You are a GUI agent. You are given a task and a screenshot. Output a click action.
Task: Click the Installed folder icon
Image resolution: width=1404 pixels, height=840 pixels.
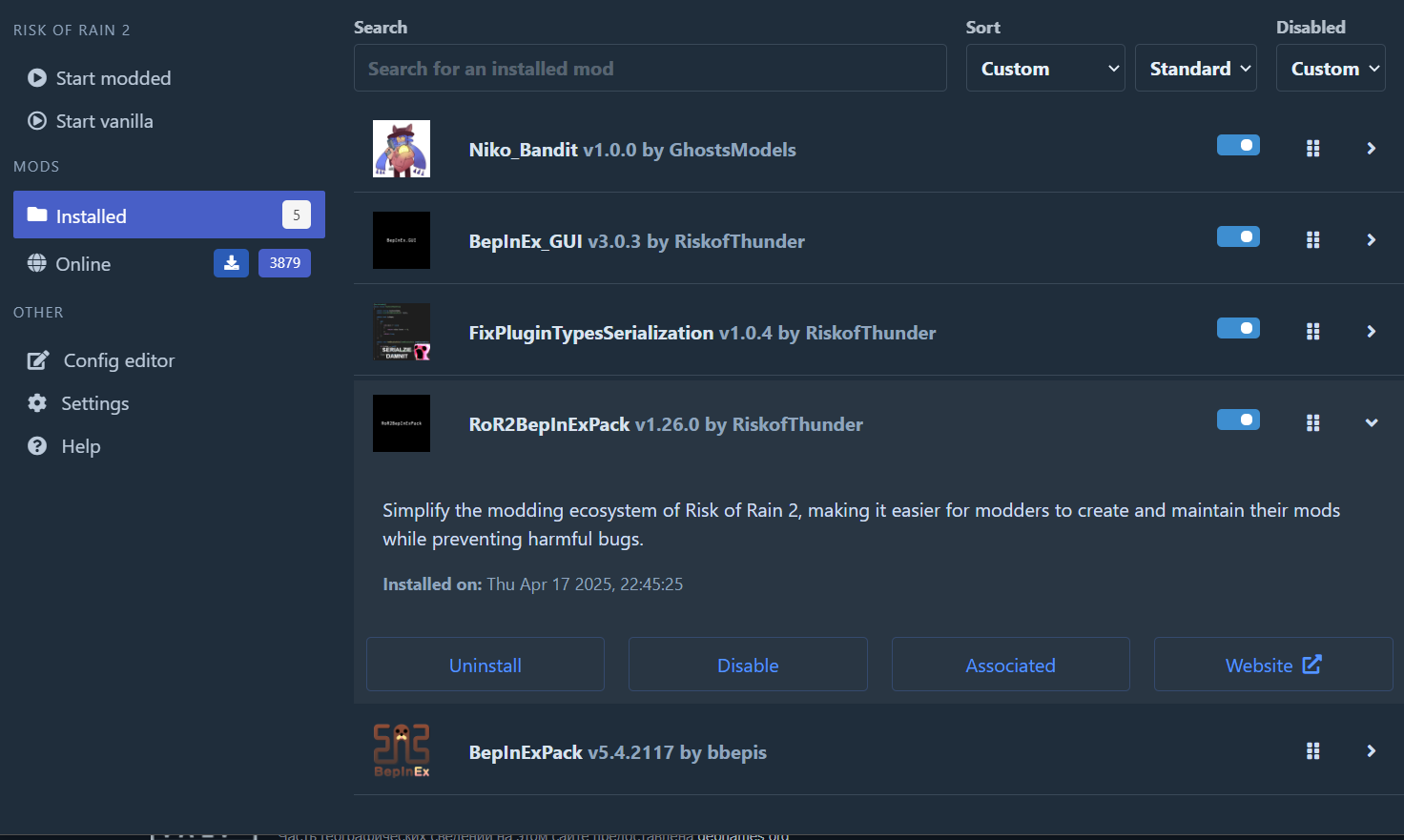[x=37, y=215]
